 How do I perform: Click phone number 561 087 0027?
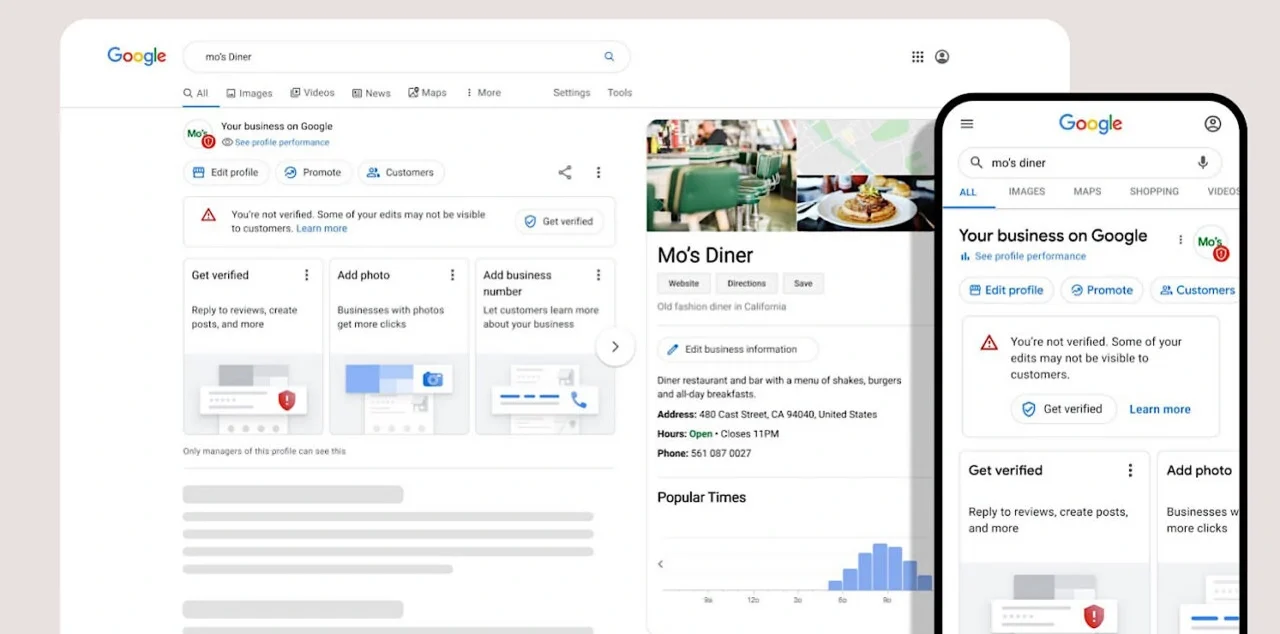pos(720,453)
